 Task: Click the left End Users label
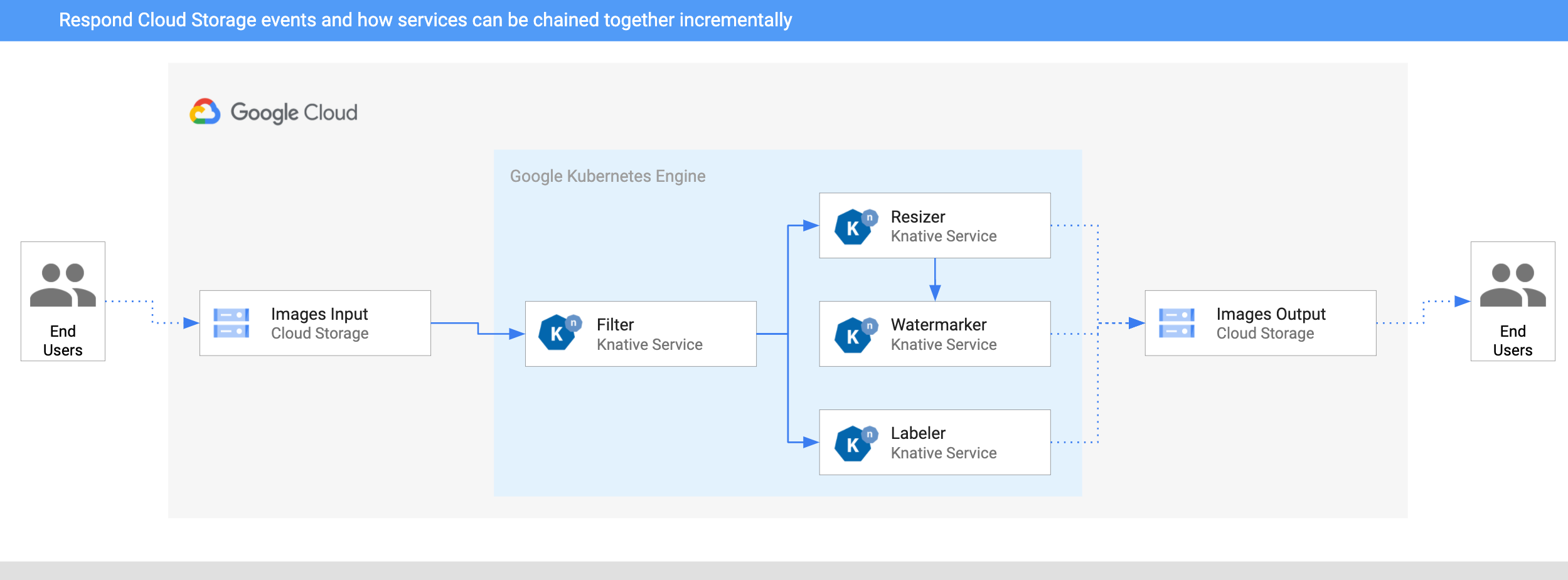(63, 340)
